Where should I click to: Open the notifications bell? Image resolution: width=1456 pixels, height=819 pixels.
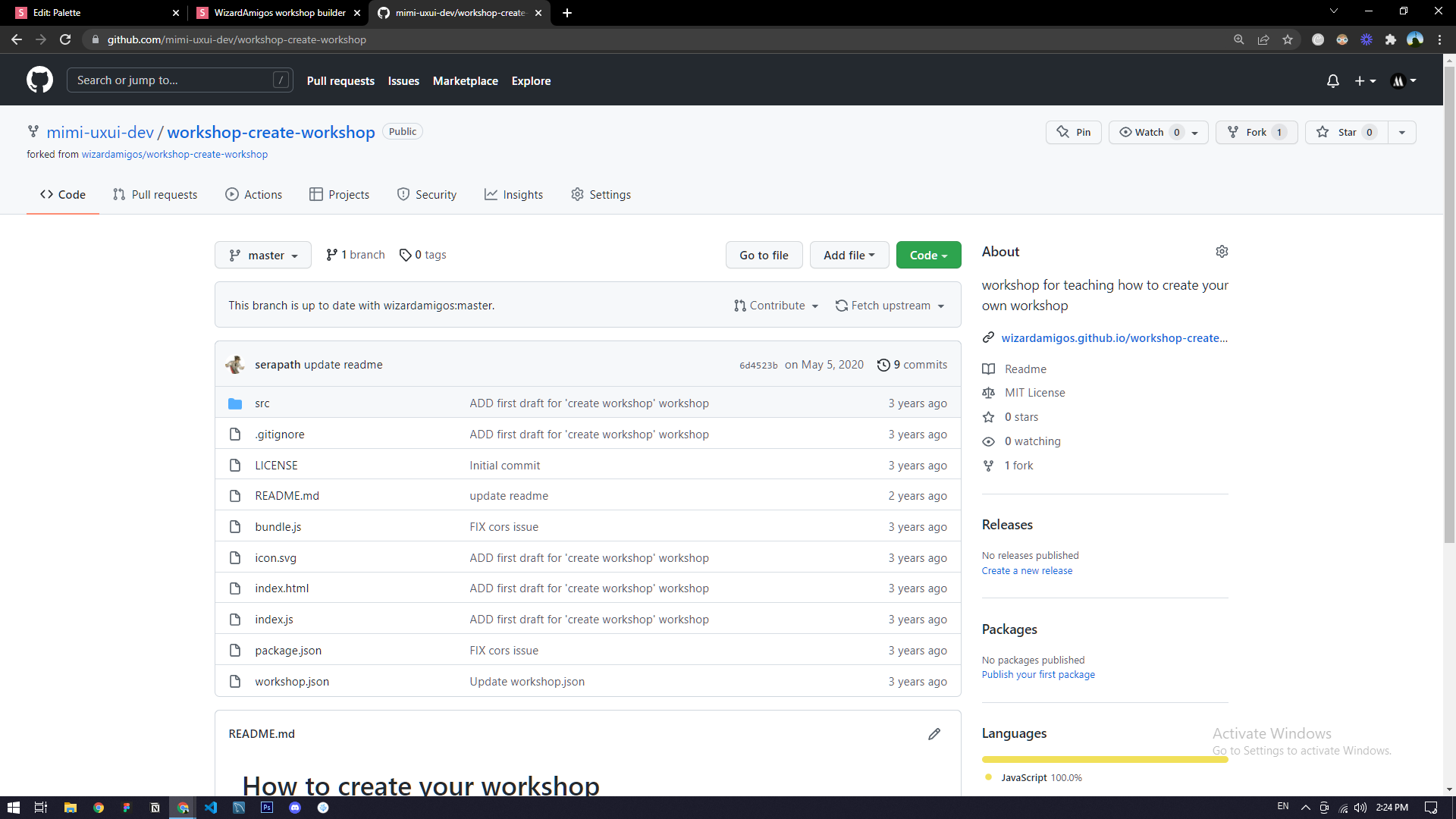coord(1332,80)
